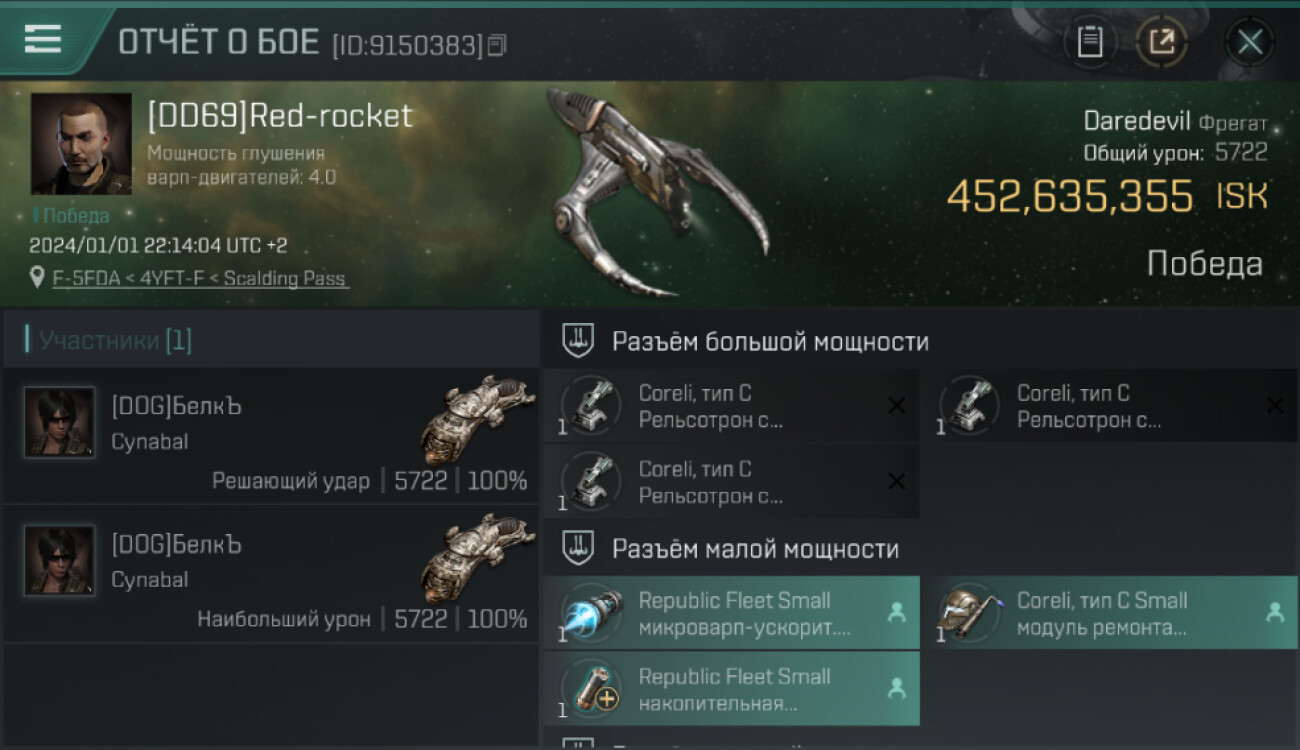
Task: Select Republic Fleet Small микроварп-ускоритель module
Action: [x=731, y=613]
